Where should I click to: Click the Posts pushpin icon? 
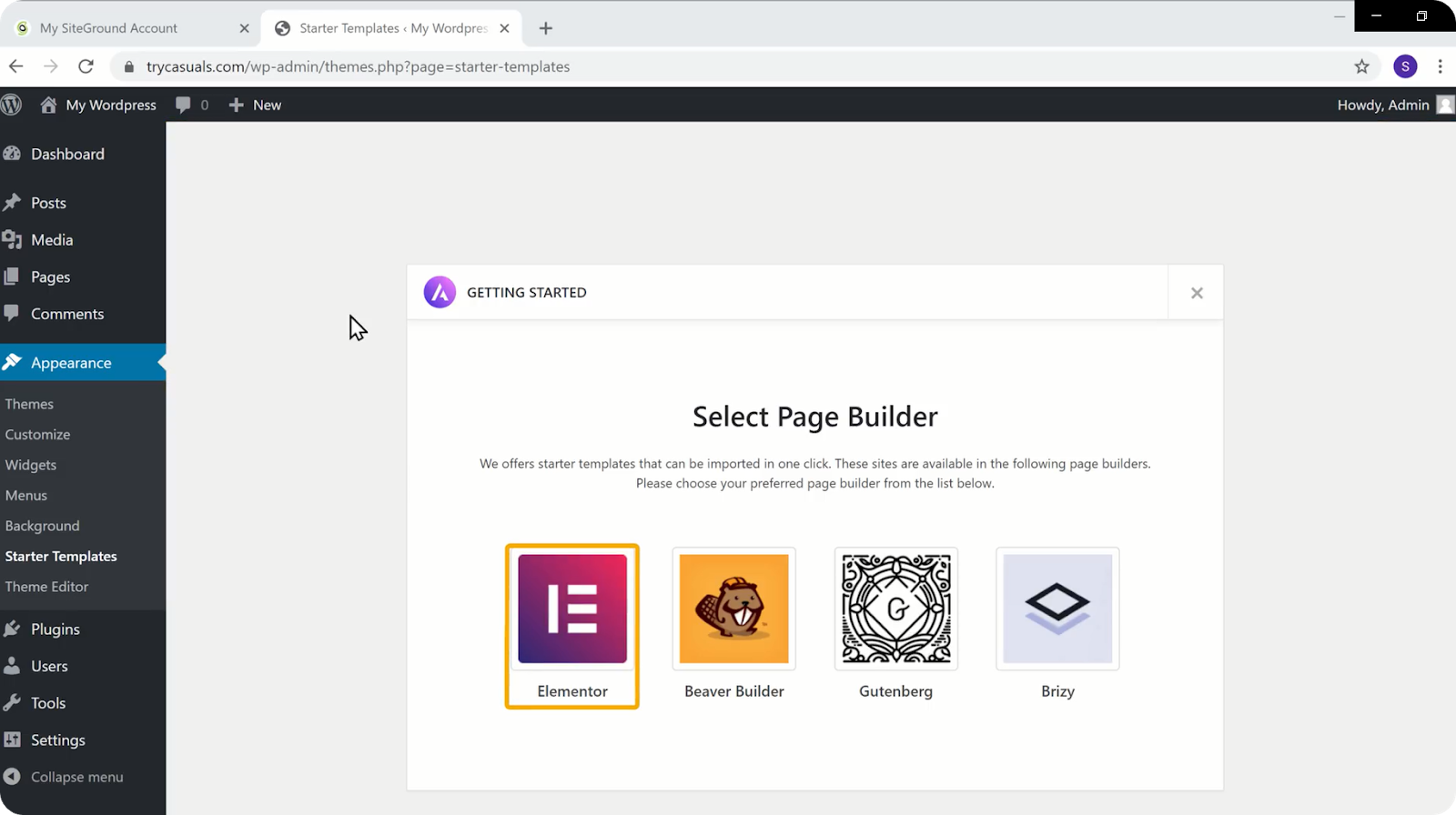coord(12,202)
